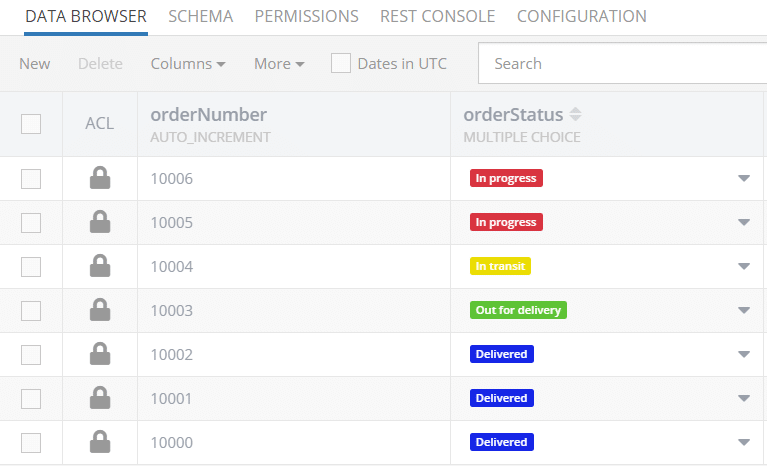Expand status dropdown arrow for order 10004
767x466 pixels.
click(x=744, y=266)
